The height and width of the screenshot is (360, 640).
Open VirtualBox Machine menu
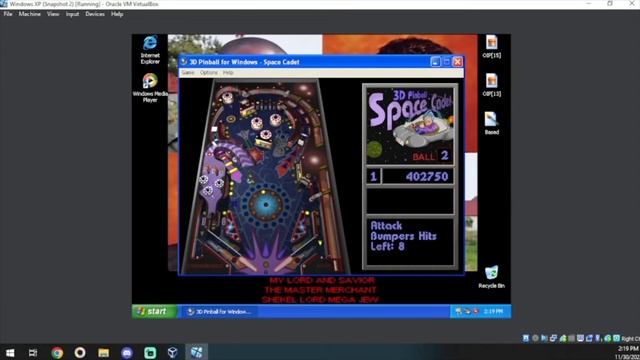tap(29, 14)
